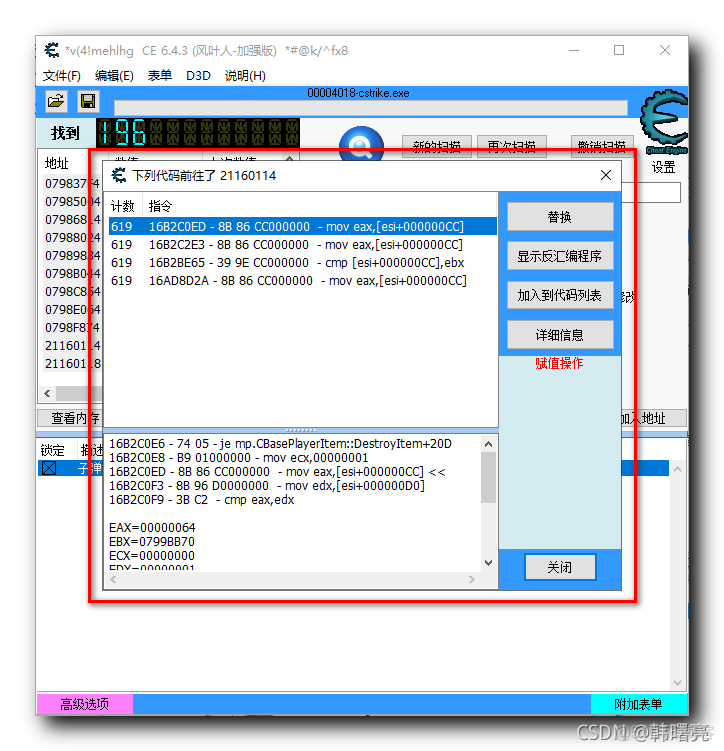The height and width of the screenshot is (751, 724).
Task: Click the left arrow under the address list
Action: [x=47, y=394]
